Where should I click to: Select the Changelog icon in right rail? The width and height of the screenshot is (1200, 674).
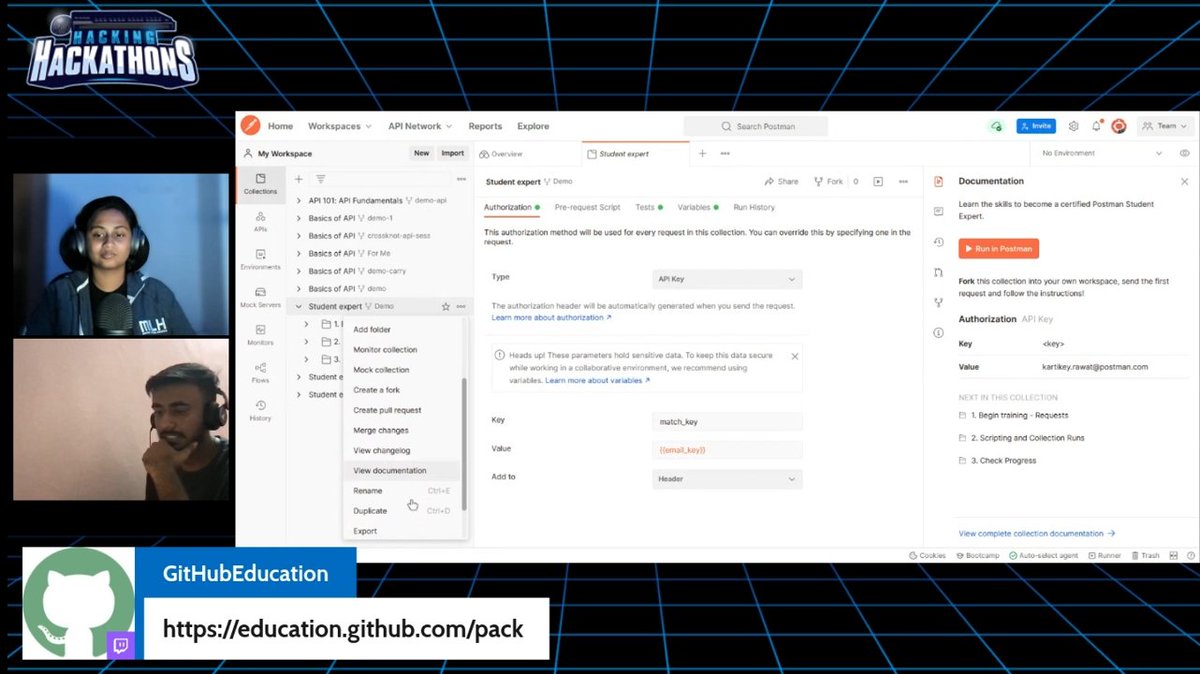938,242
